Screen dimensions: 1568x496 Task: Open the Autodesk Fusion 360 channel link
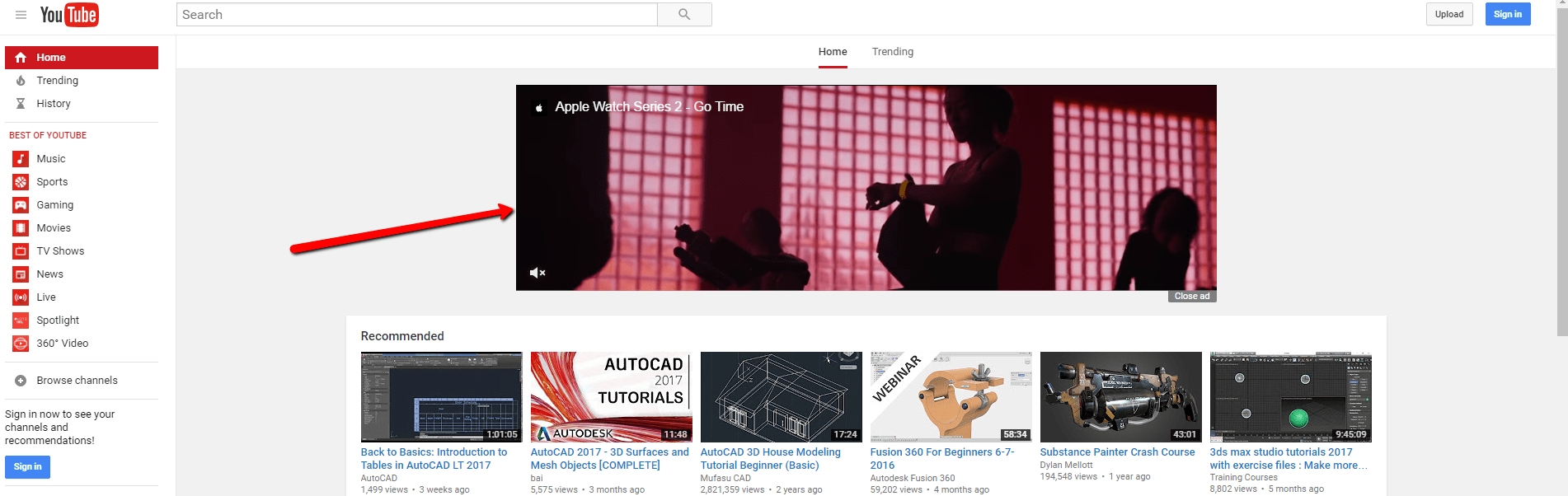(913, 478)
